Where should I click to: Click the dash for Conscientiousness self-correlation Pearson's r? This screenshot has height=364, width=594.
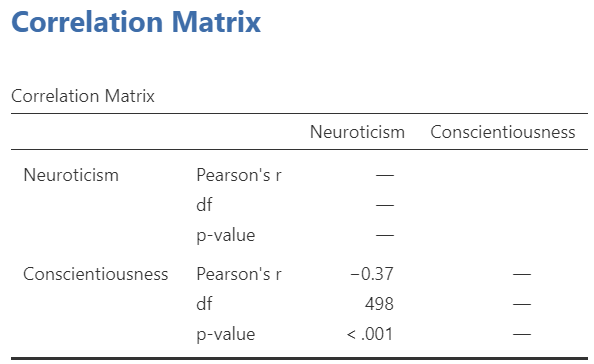[x=522, y=274]
